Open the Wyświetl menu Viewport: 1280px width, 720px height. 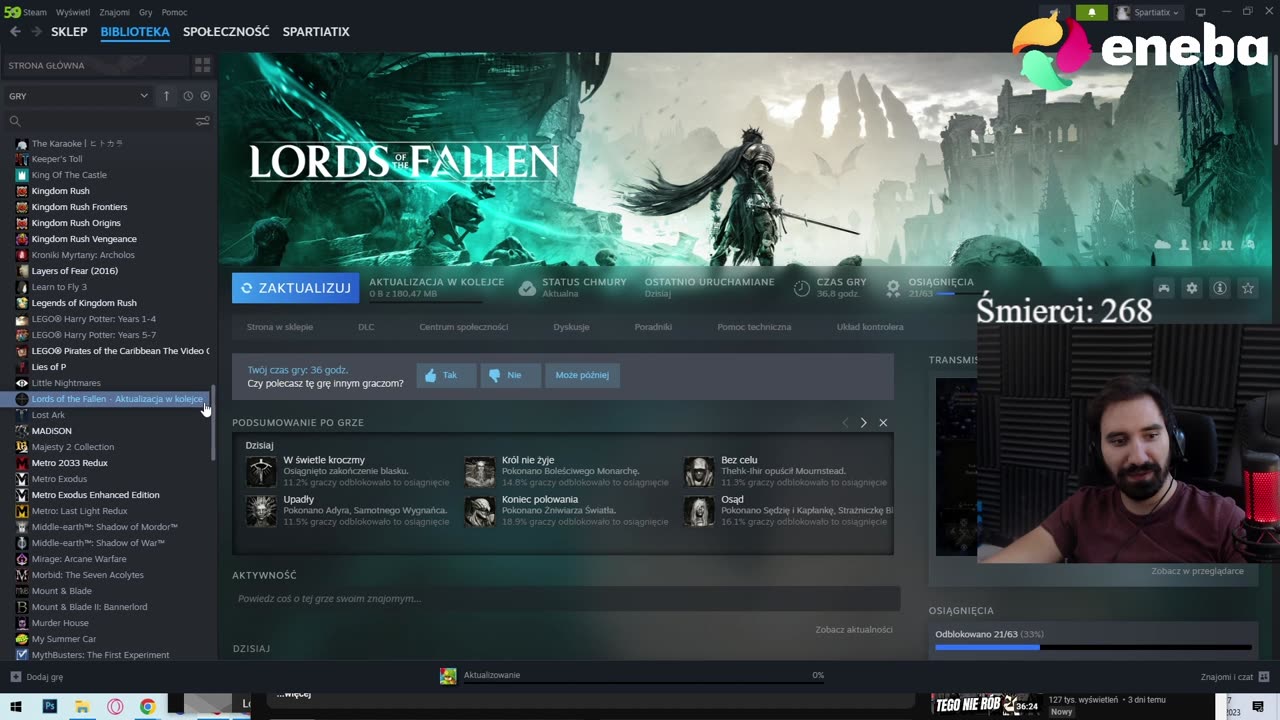(73, 12)
